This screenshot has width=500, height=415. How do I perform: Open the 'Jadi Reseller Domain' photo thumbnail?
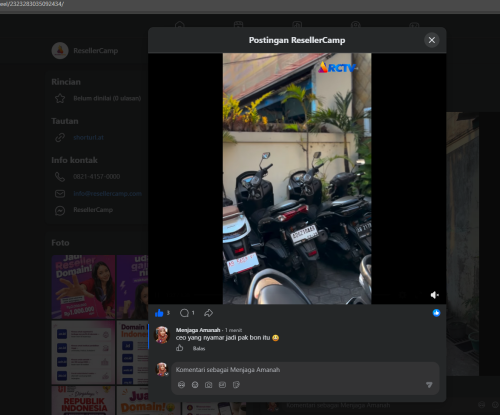pos(83,287)
